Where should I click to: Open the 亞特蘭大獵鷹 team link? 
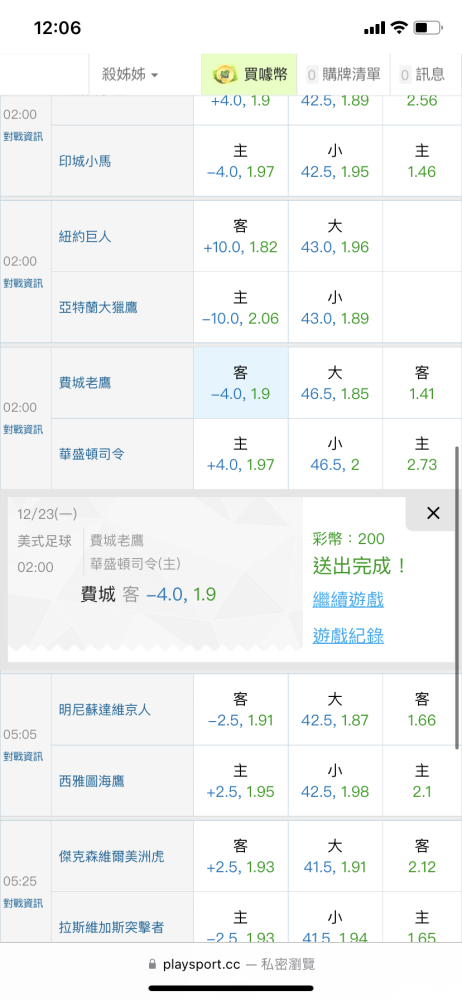click(x=98, y=307)
